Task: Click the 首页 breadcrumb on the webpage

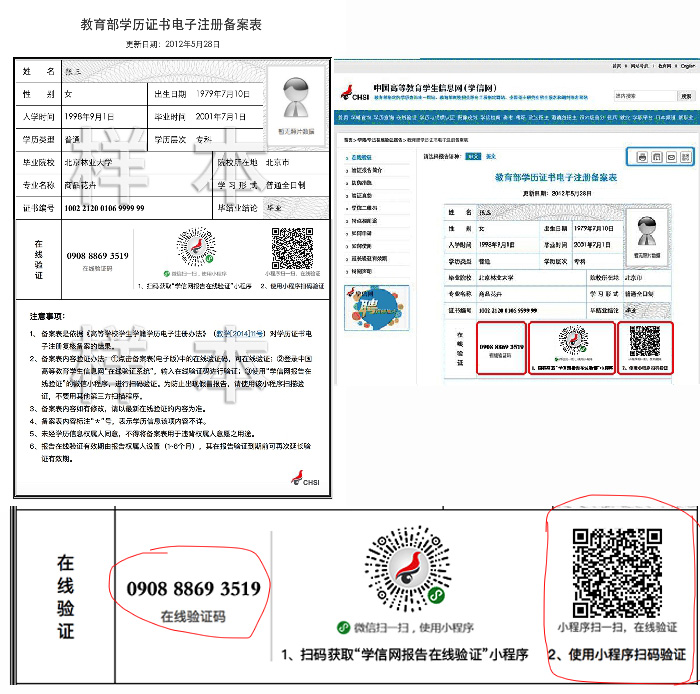Action: point(348,140)
